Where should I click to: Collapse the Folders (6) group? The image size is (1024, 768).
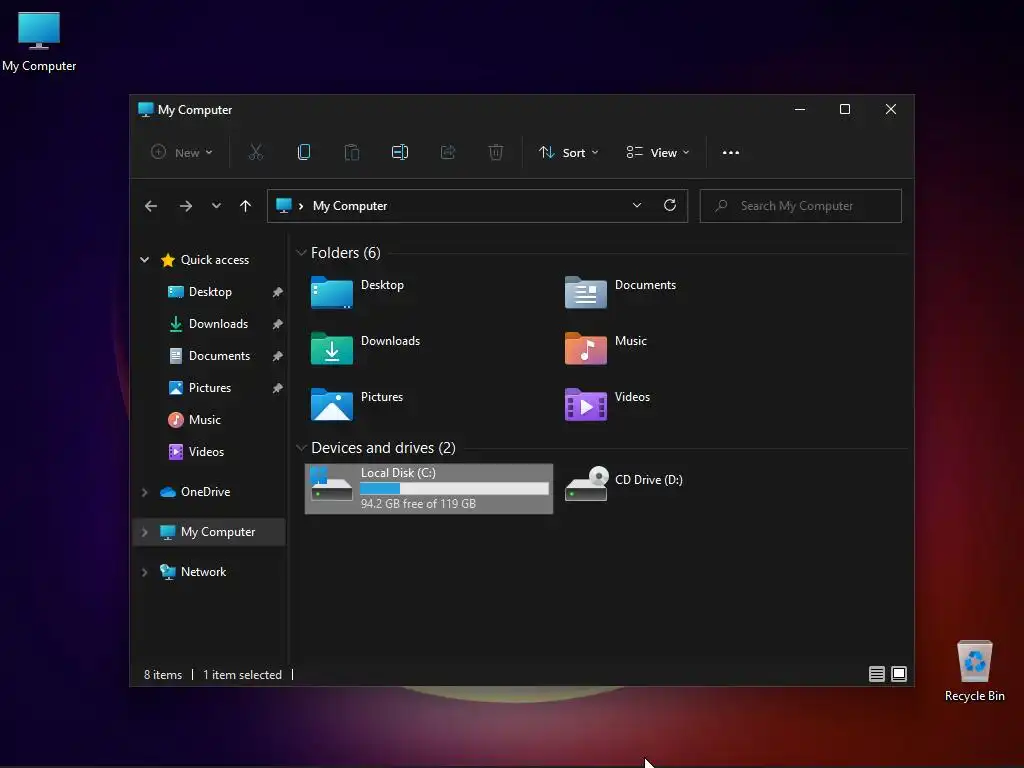301,252
